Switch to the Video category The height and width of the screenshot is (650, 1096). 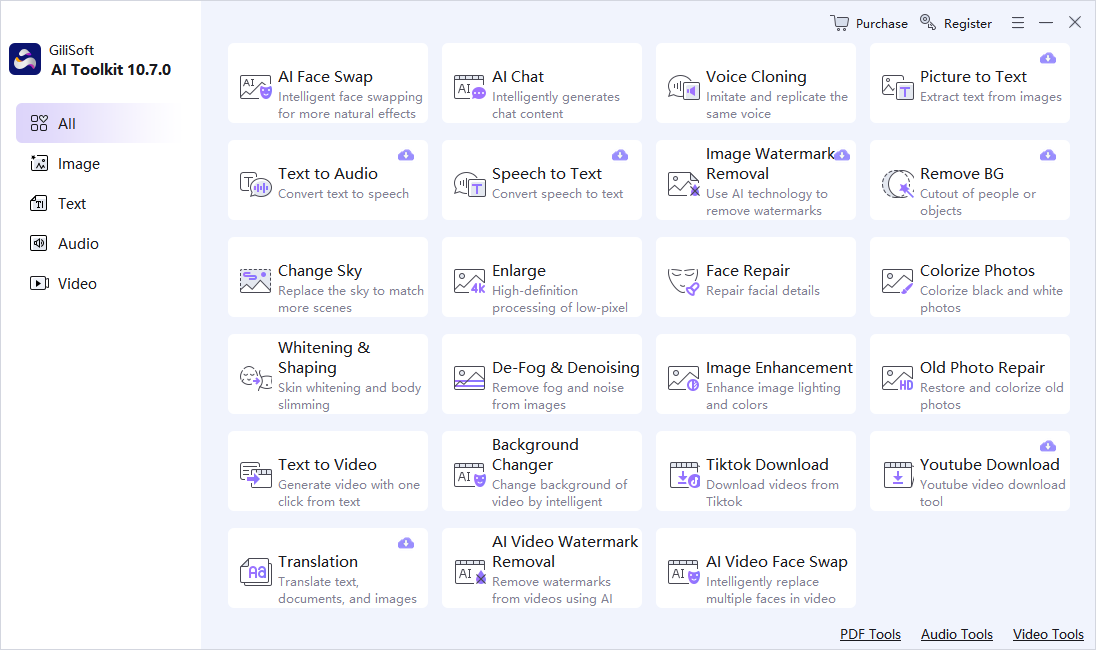click(98, 283)
